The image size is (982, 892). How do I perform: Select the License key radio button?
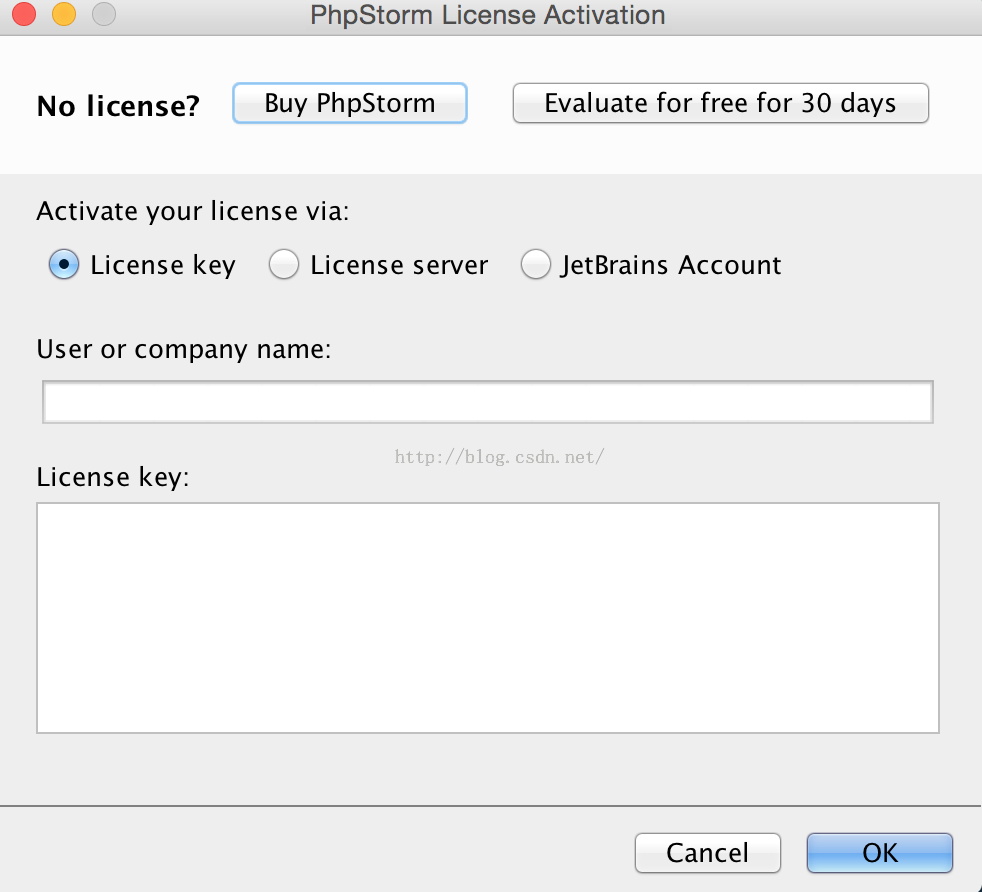[x=64, y=265]
